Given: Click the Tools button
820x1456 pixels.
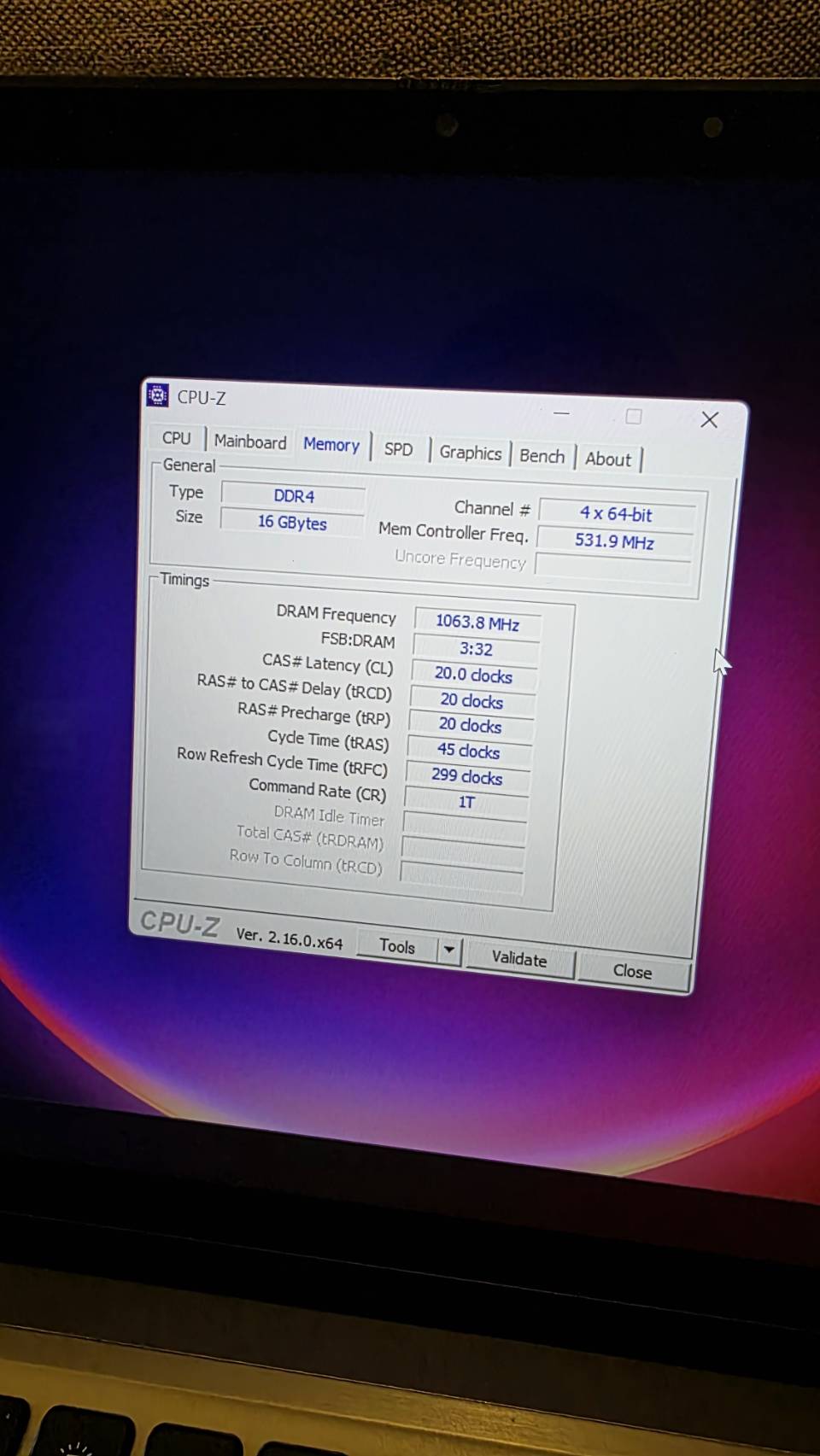Looking at the screenshot, I should 397,945.
